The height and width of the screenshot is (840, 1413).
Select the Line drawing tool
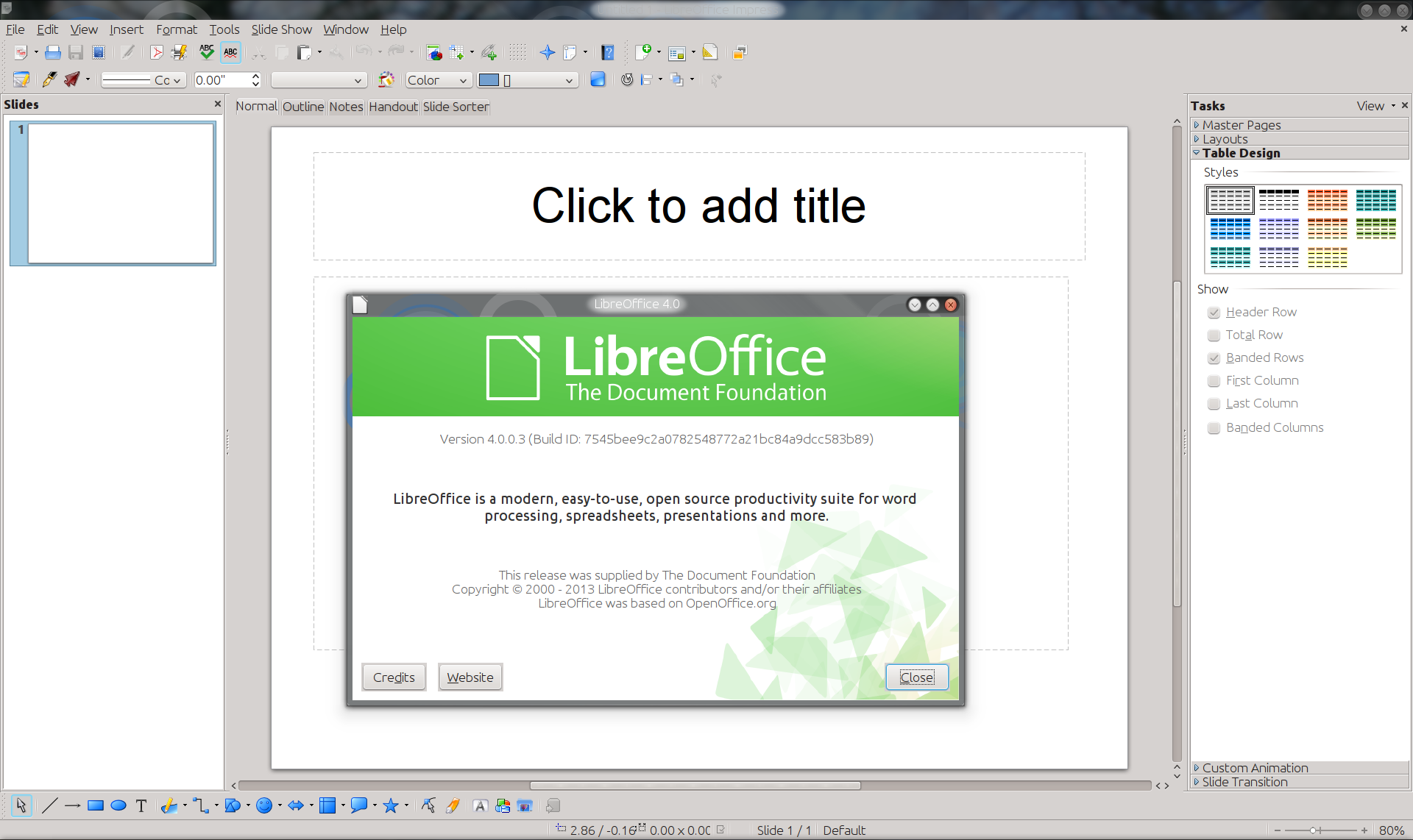coord(49,805)
